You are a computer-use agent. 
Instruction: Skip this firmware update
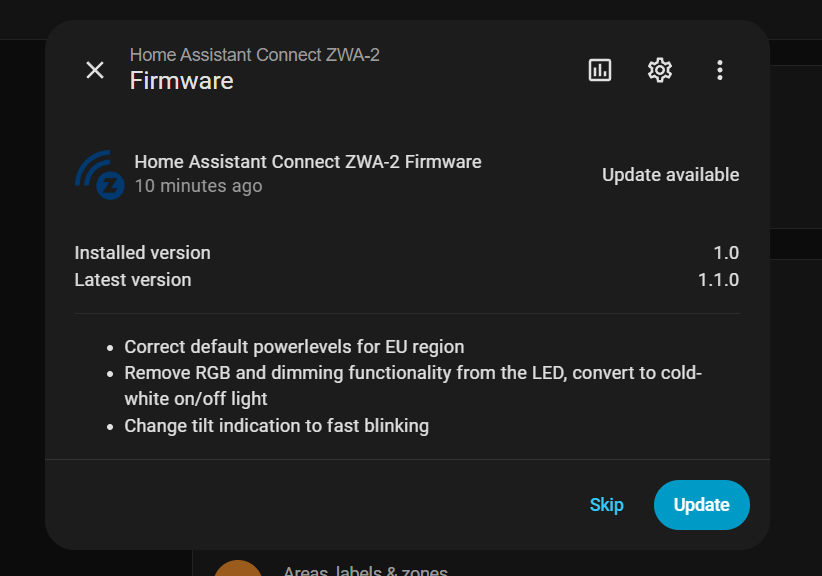[x=606, y=505]
